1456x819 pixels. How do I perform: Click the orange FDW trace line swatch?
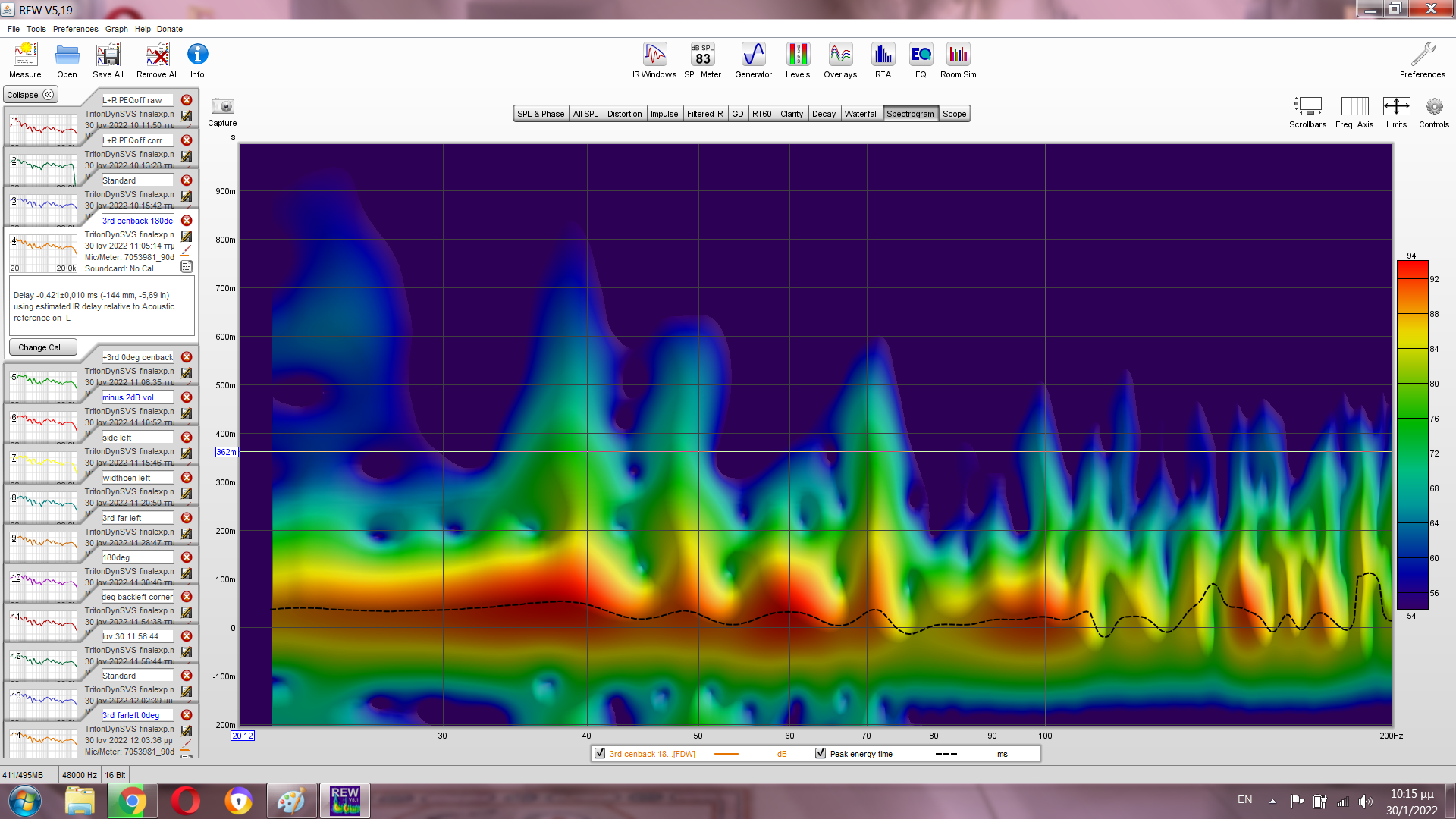coord(726,754)
